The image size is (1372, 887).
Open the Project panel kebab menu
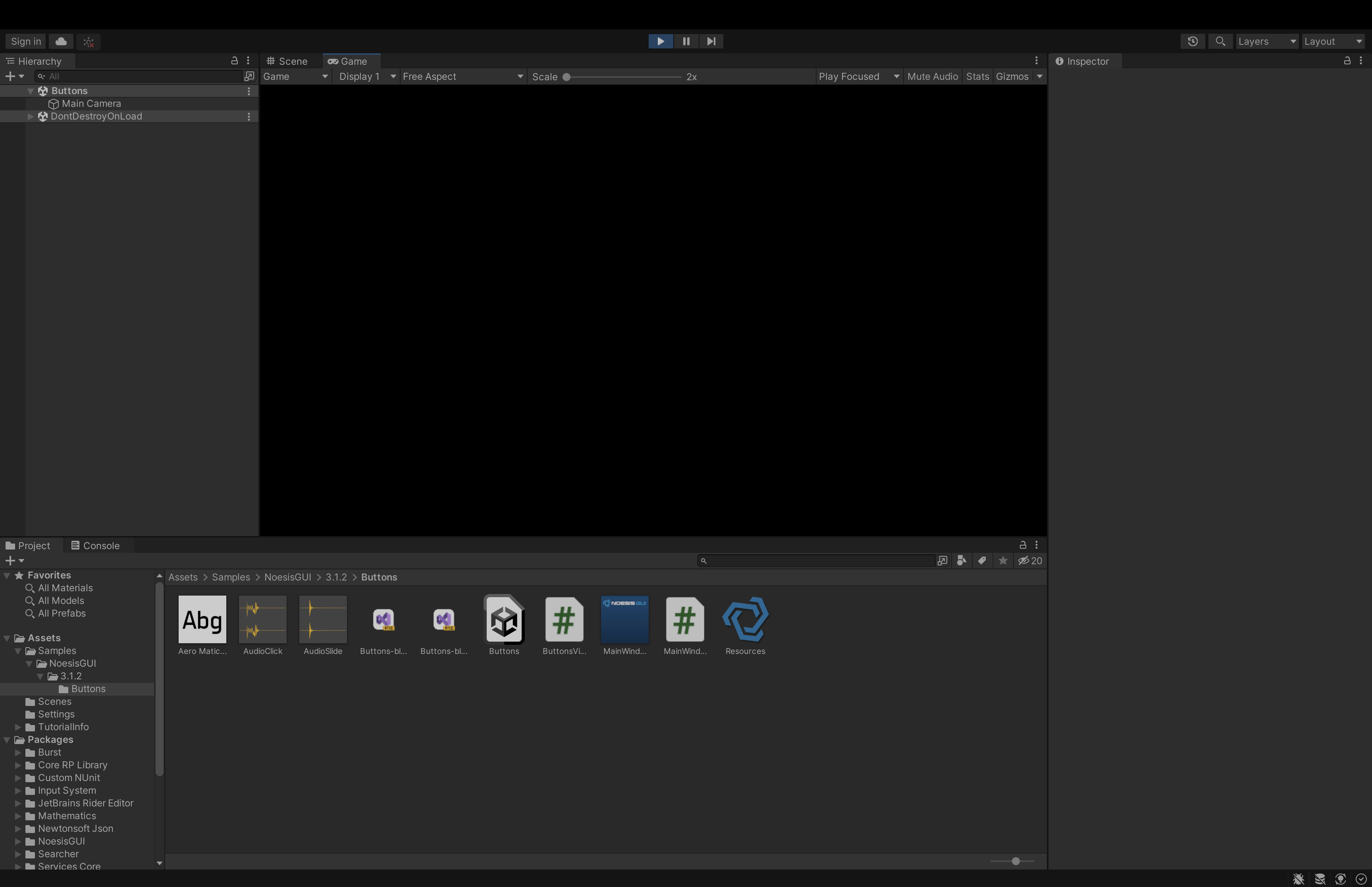coord(1036,545)
